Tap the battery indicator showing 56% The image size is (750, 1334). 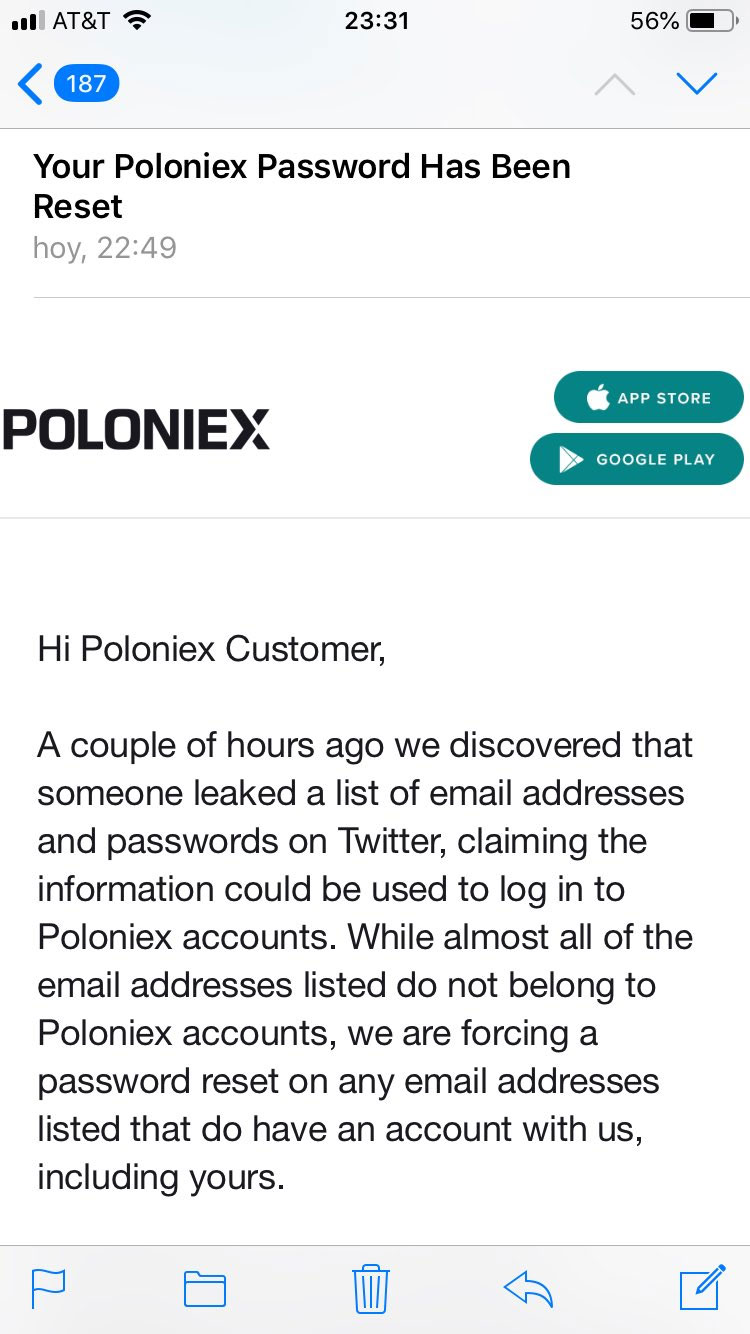point(685,20)
